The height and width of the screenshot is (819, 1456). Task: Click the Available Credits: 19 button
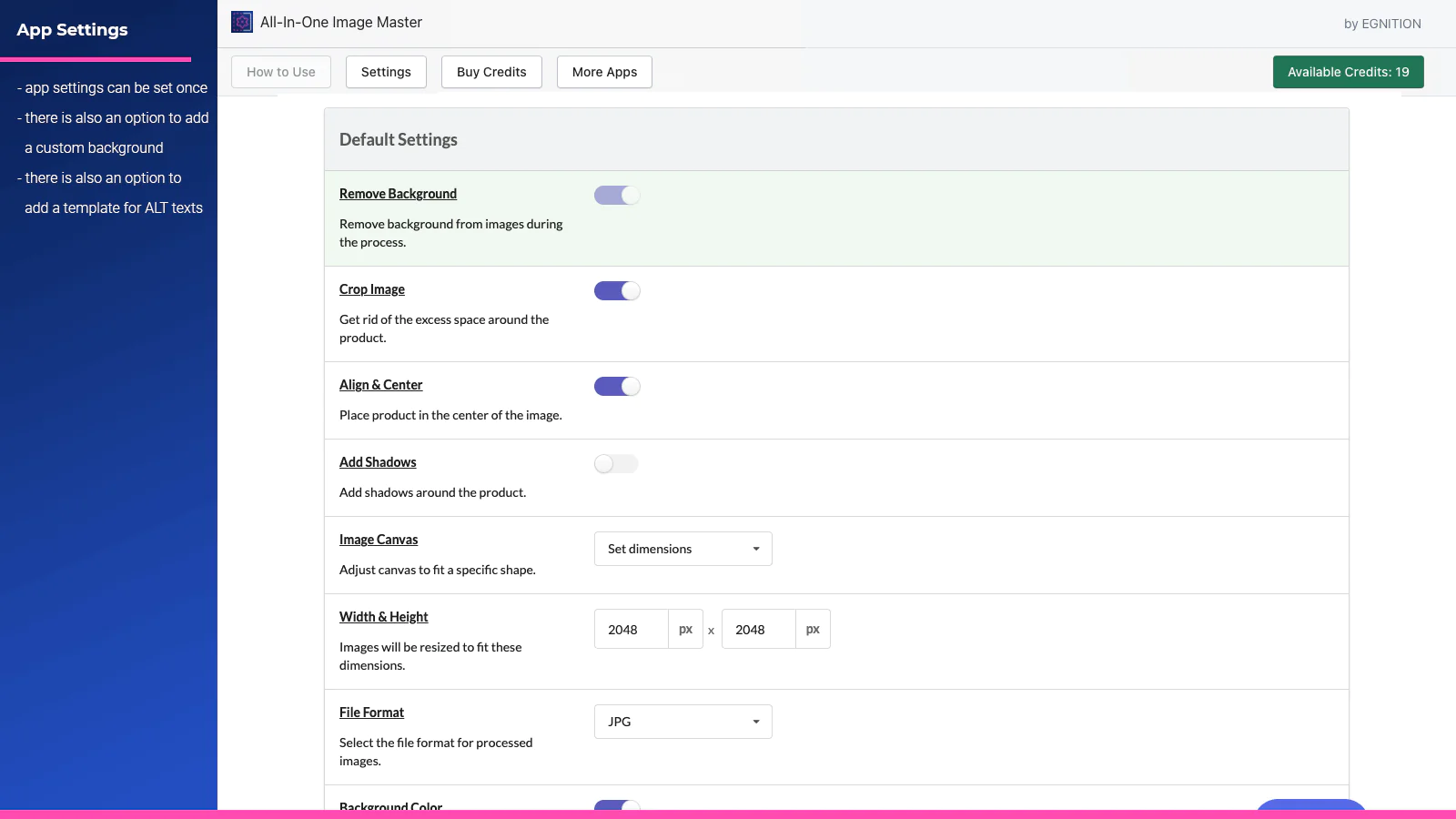coord(1348,72)
